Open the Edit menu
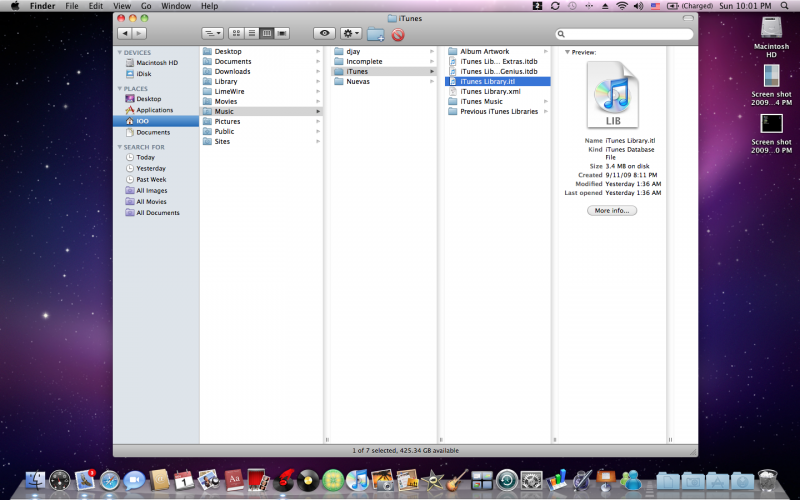The width and height of the screenshot is (800, 500). click(x=96, y=6)
